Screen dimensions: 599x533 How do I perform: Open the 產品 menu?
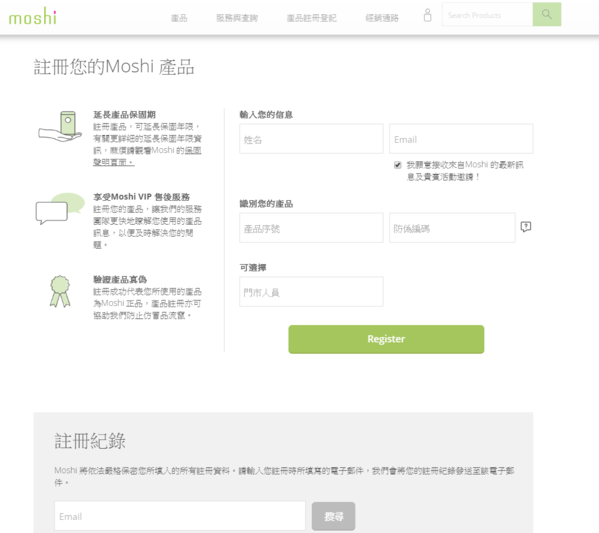coord(179,18)
